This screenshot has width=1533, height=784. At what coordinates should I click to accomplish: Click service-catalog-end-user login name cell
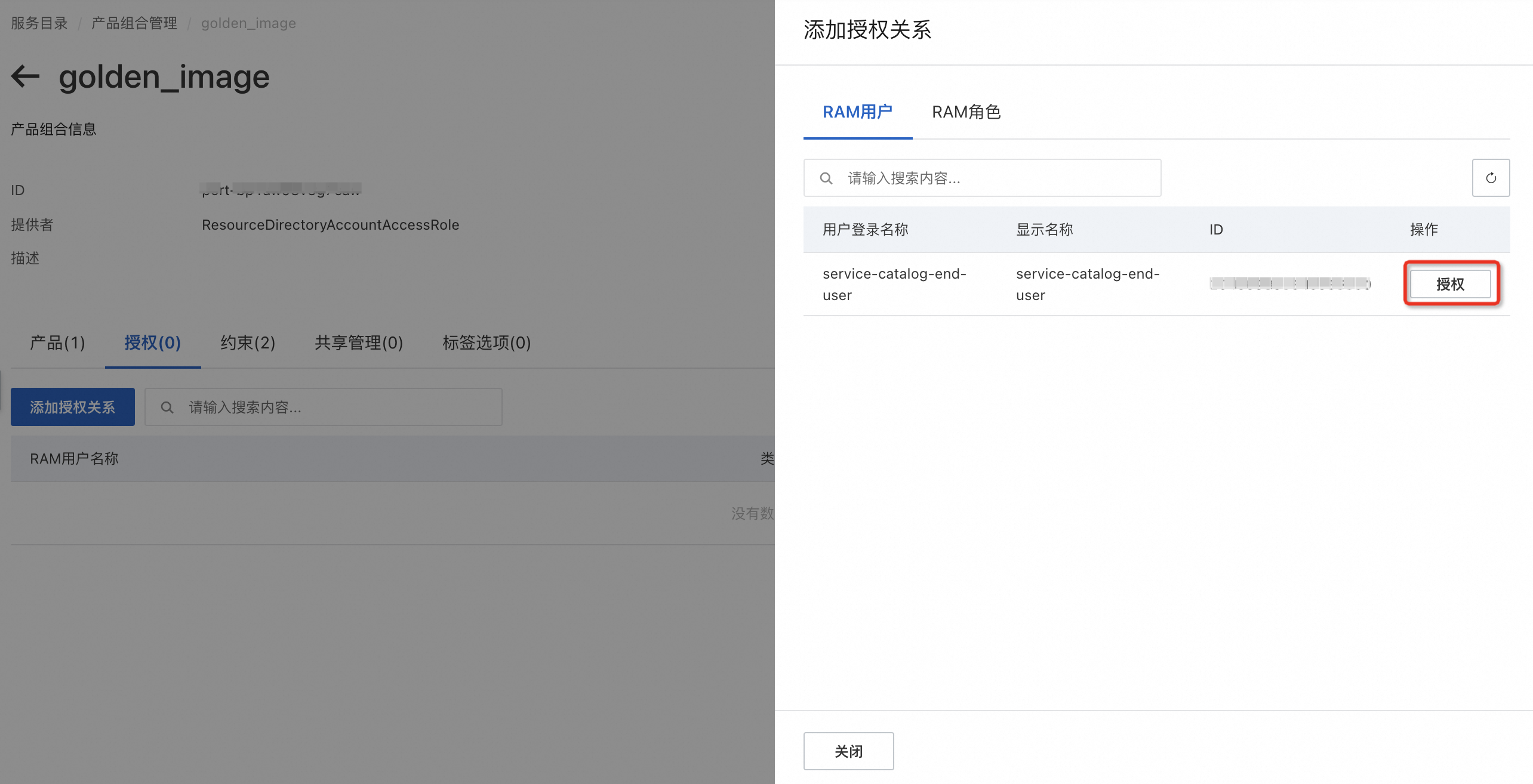[894, 285]
